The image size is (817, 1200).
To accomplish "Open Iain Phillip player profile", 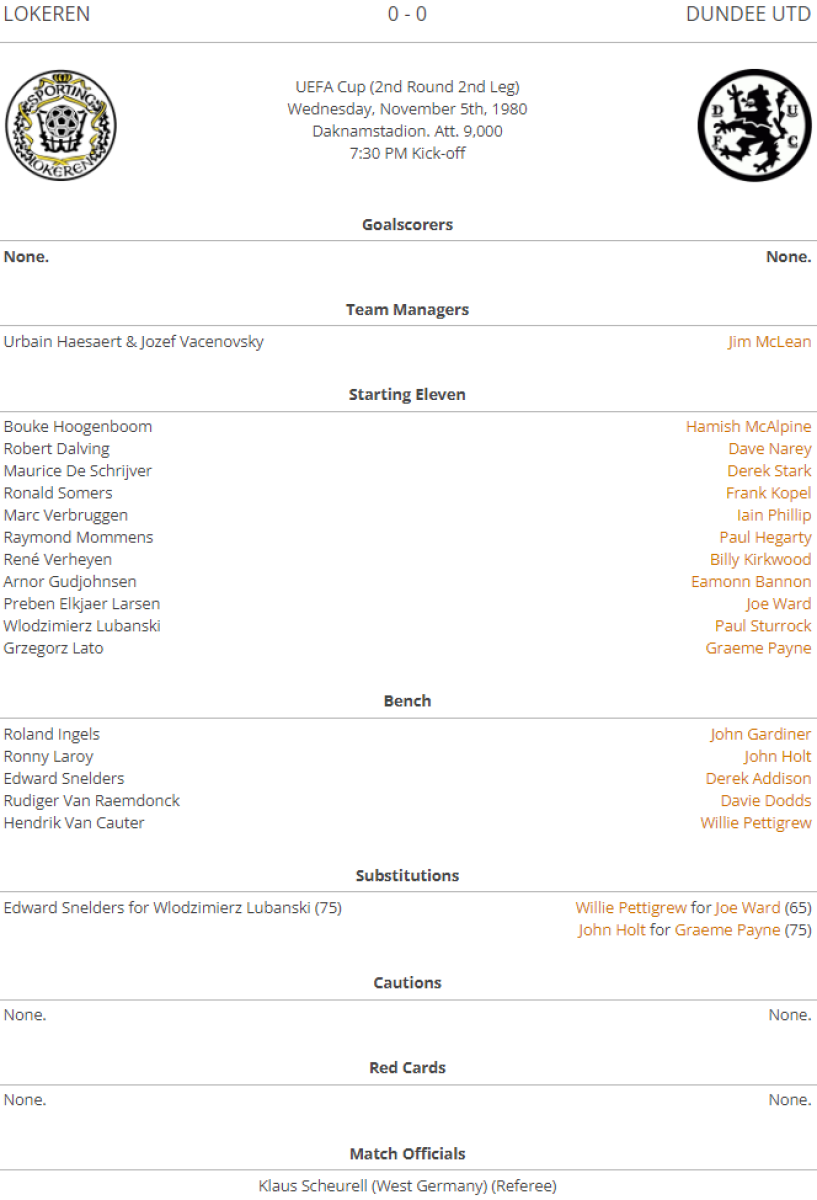I will point(774,515).
